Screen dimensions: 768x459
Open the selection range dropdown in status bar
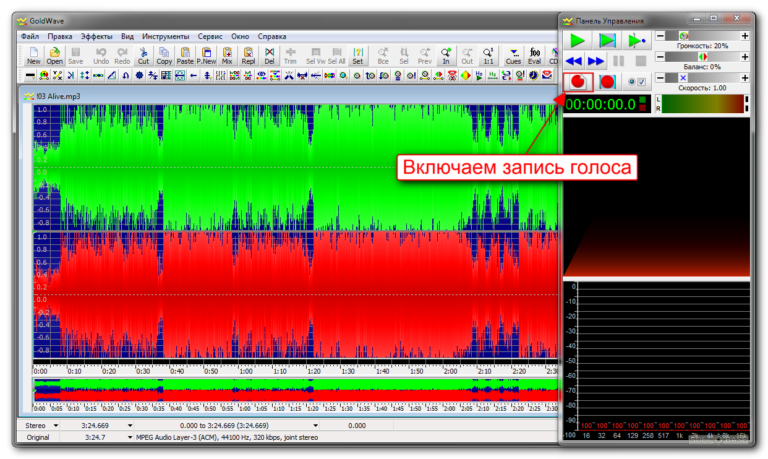(315, 425)
